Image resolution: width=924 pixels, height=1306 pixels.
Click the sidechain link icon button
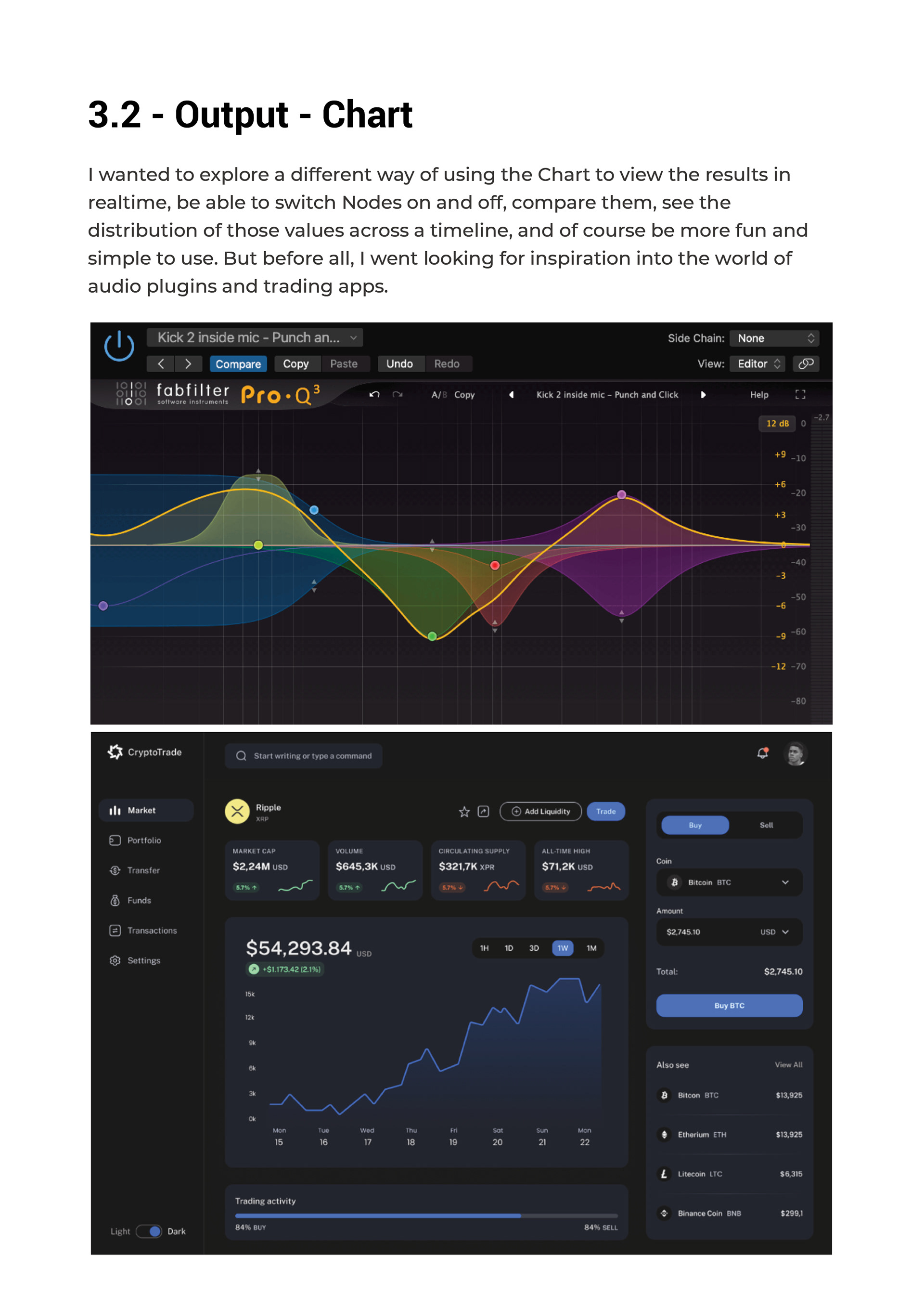click(806, 363)
